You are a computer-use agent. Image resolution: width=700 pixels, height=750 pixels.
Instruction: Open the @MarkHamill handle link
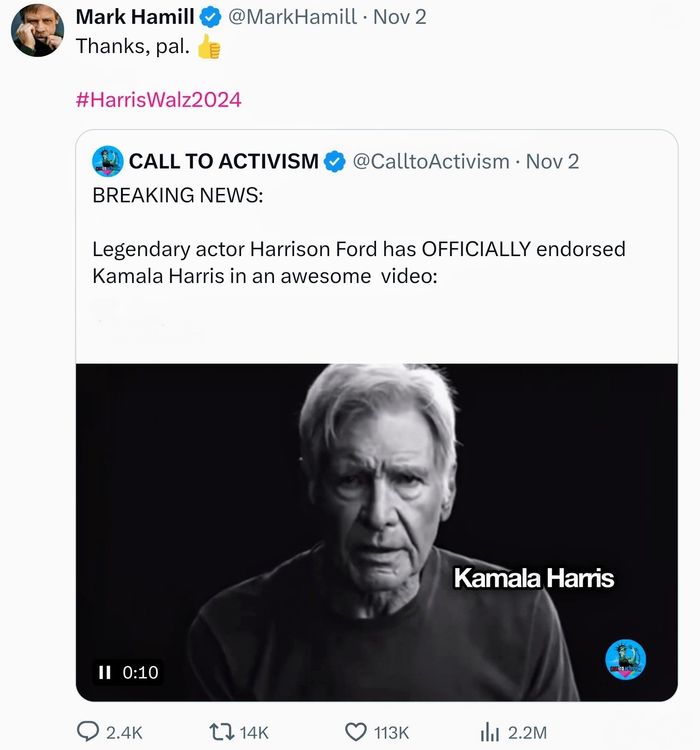pos(292,17)
